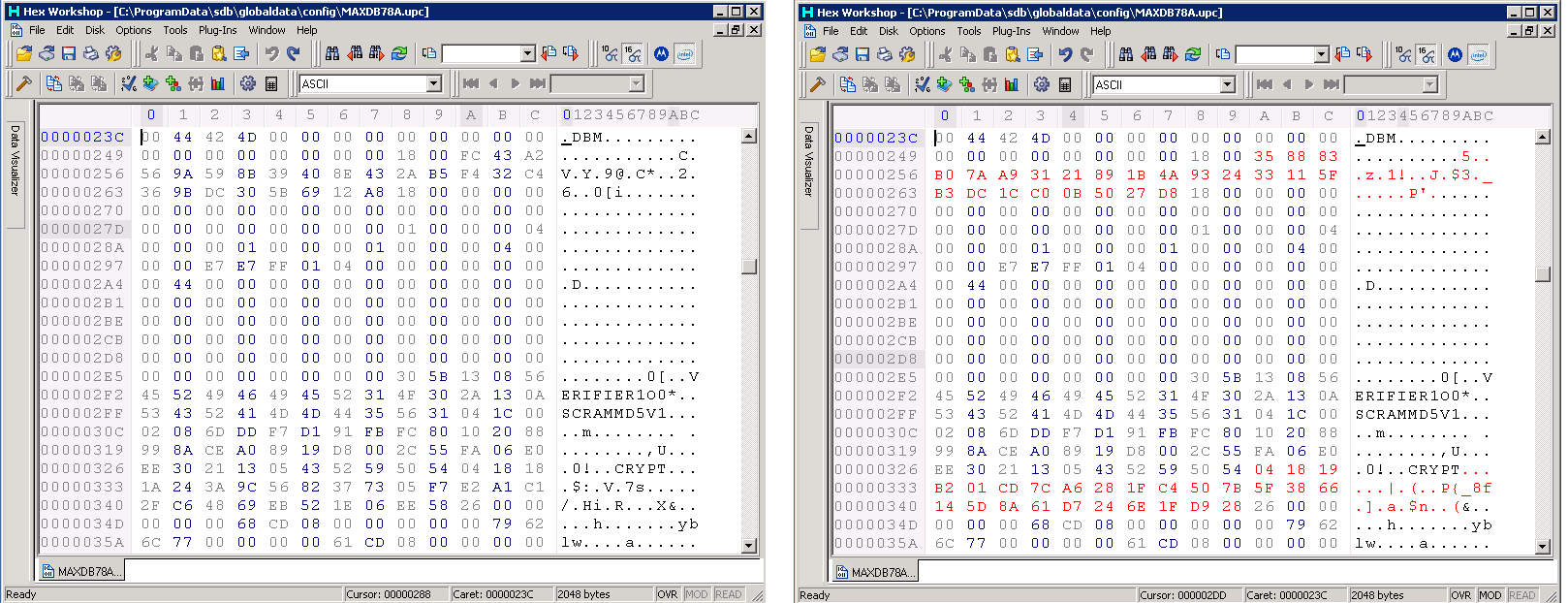Open the Window menu in right window
Image resolution: width=1568 pixels, height=603 pixels.
point(1060,31)
